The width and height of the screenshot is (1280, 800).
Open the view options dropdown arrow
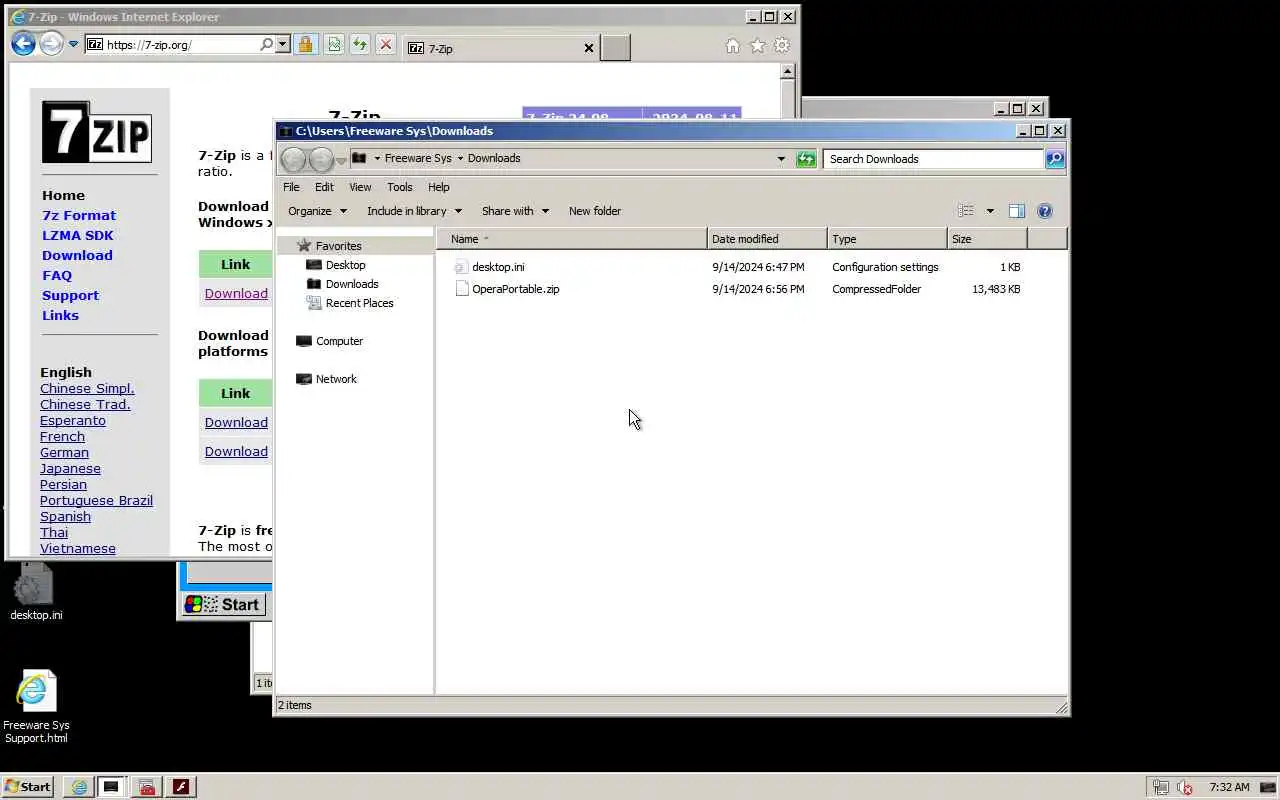990,211
